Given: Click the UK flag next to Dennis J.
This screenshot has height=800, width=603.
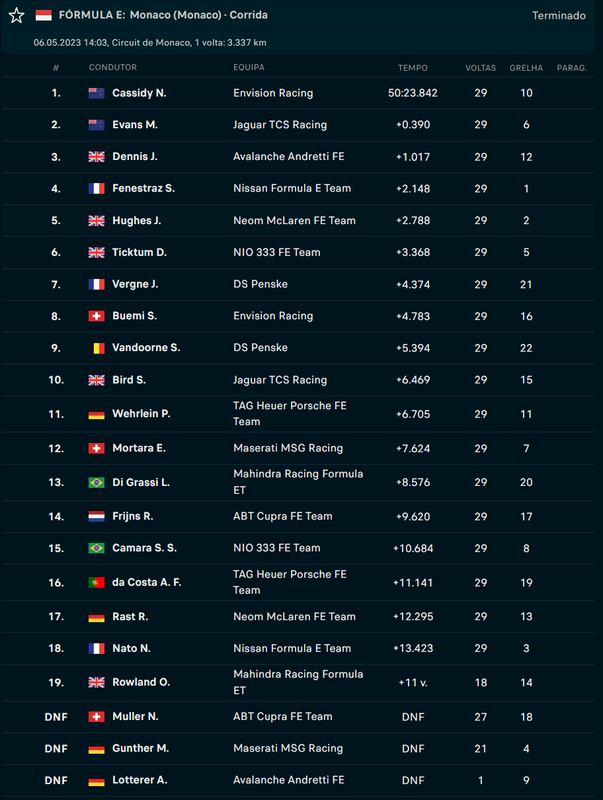Looking at the screenshot, I should (96, 157).
